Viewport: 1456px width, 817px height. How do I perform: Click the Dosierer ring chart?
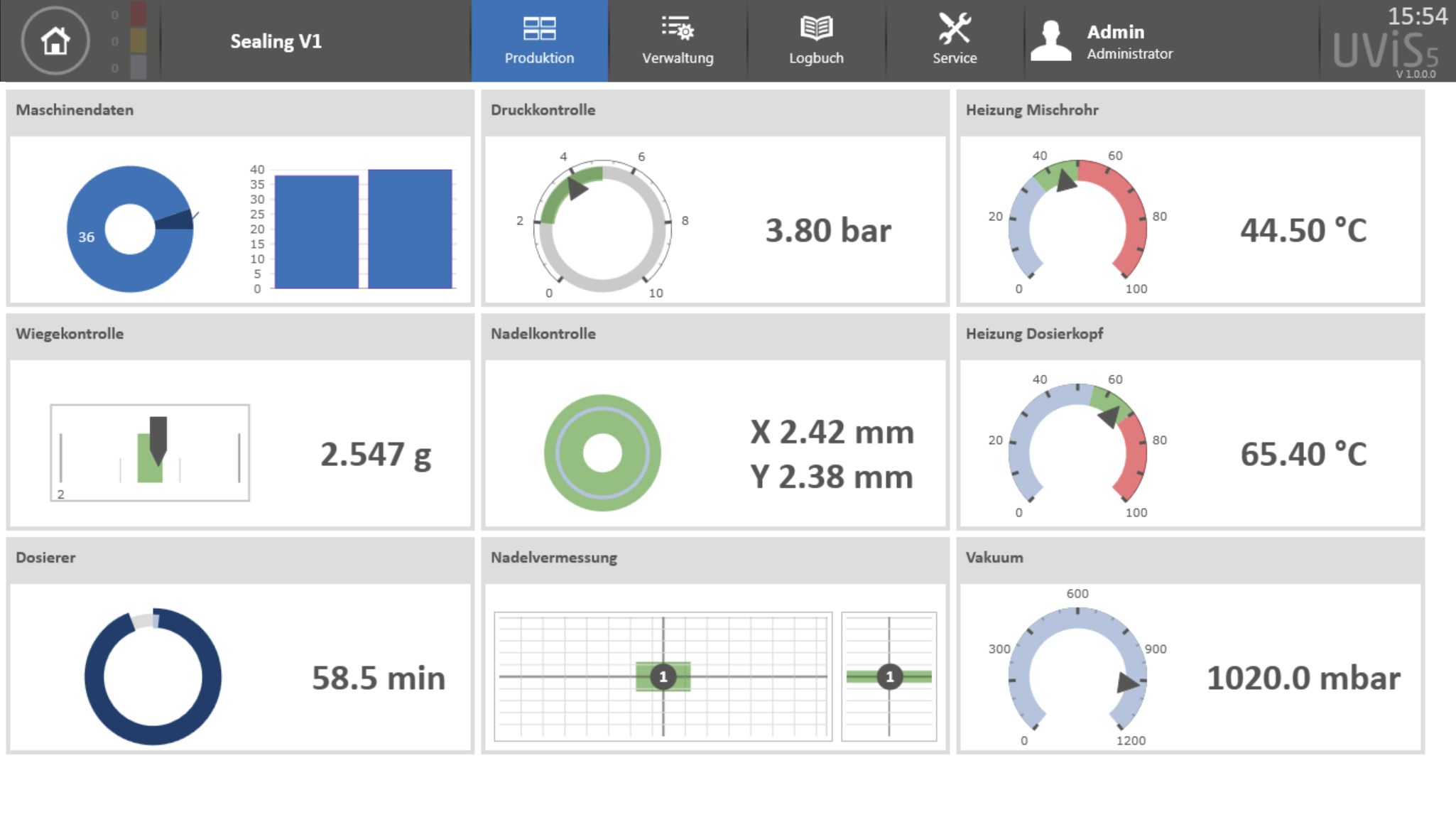coord(152,676)
